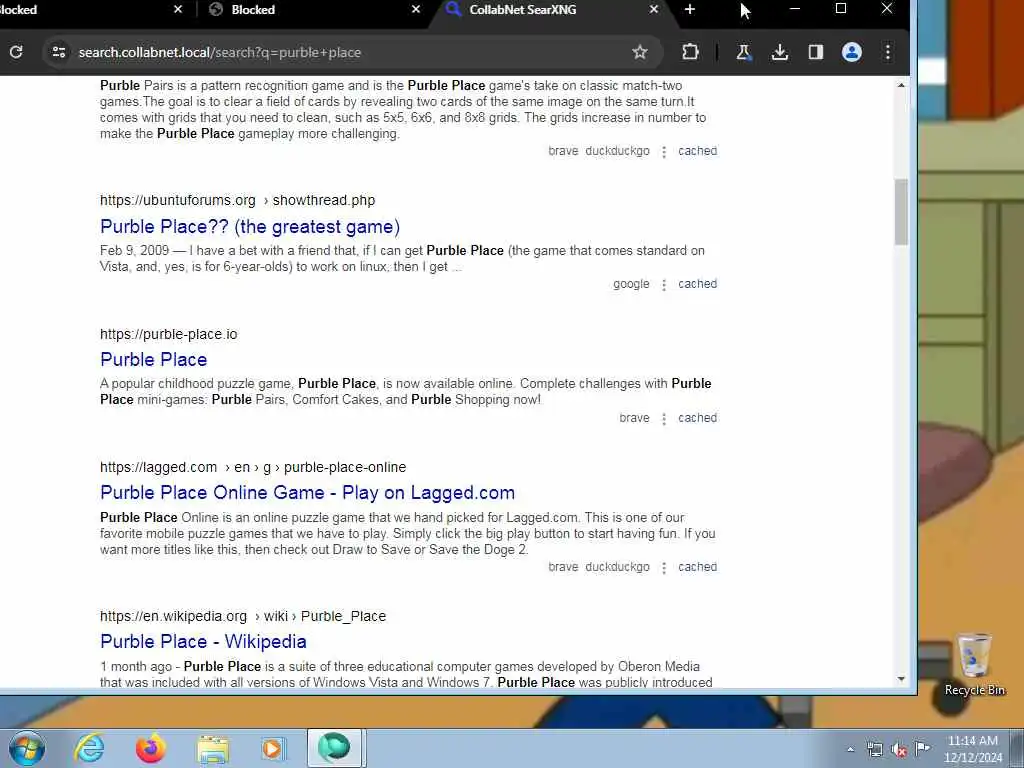Viewport: 1024px width, 768px height.
Task: Close the CollabNet SearXNG tab
Action: (654, 9)
